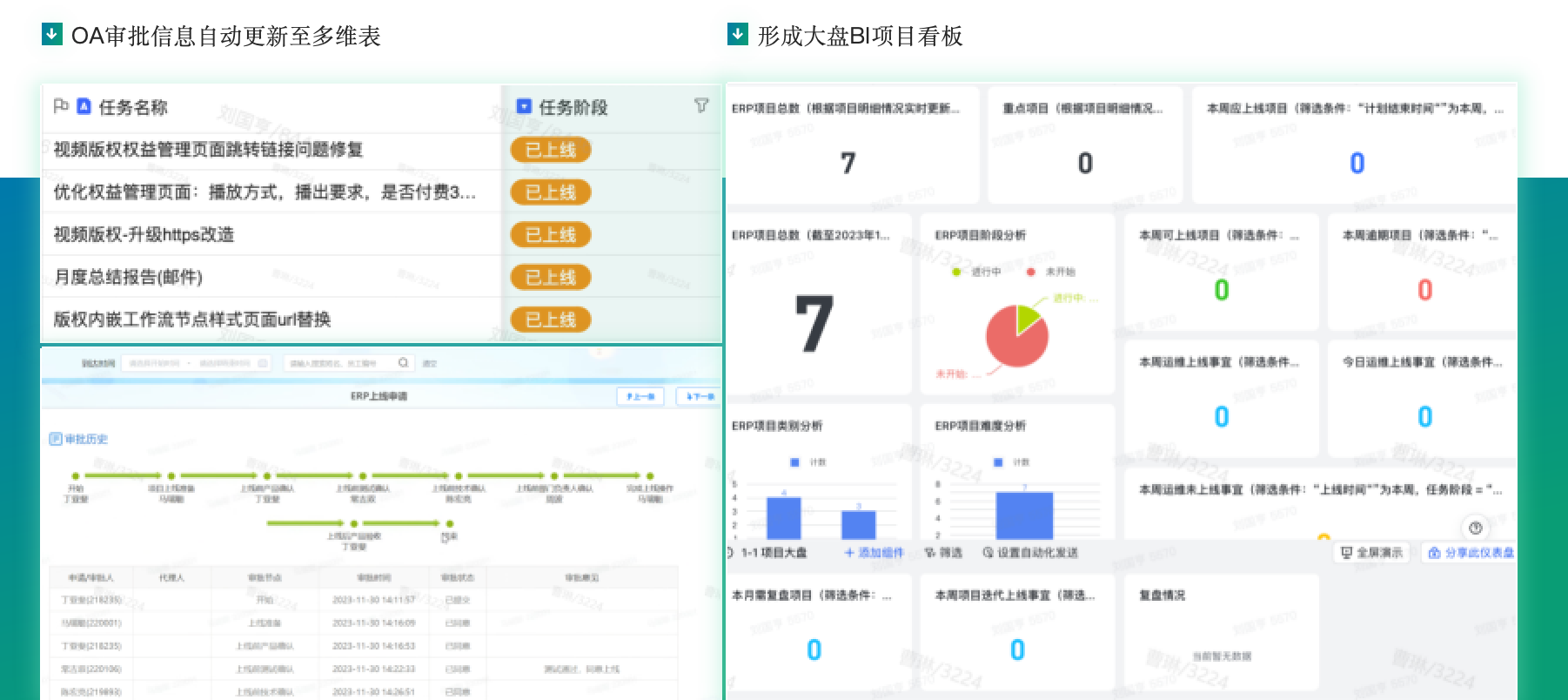The width and height of the screenshot is (1568, 700).
Task: Click 已上线 tag in 视频版权-升级https改造 row
Action: [x=550, y=234]
